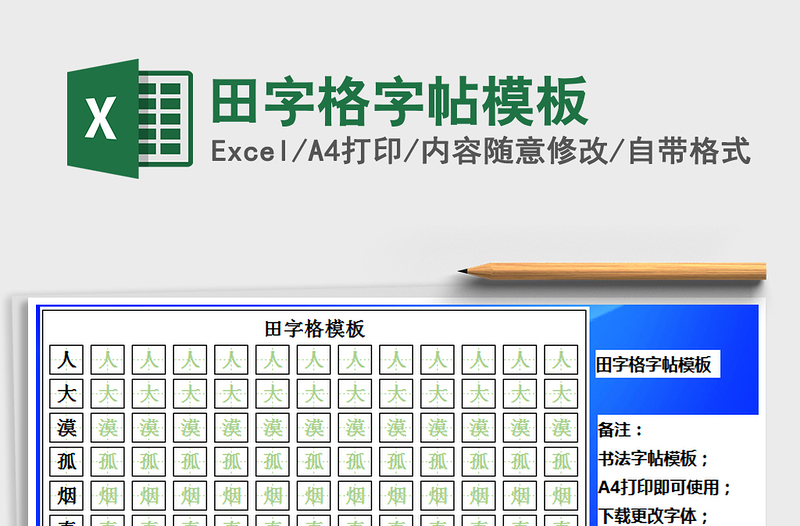Click the note line A4打印即可使用；

point(664,487)
